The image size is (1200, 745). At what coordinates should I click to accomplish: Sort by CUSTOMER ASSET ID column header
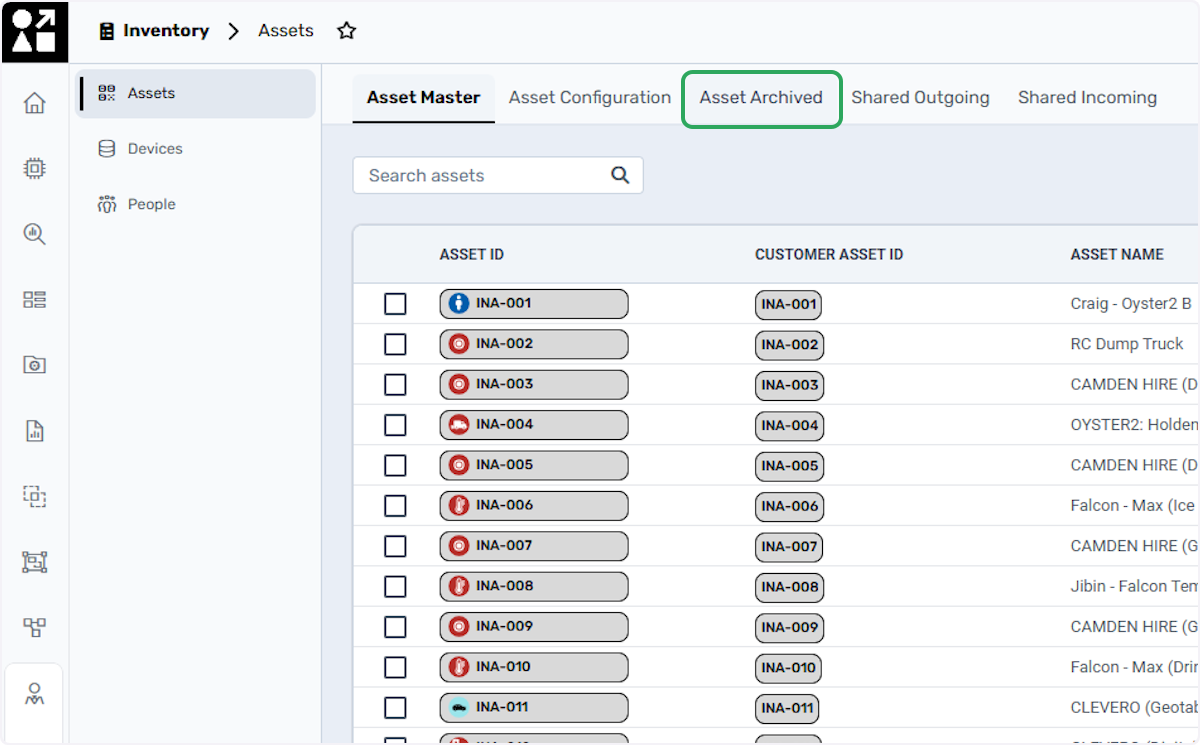[829, 255]
